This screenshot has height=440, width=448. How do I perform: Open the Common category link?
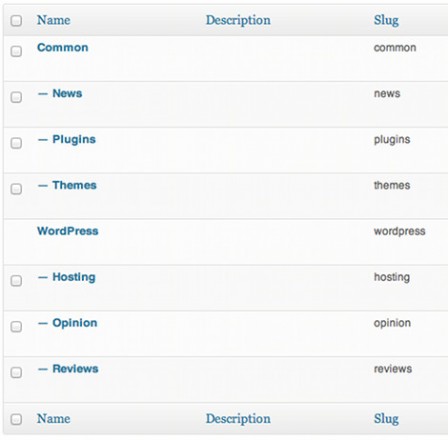coord(63,48)
